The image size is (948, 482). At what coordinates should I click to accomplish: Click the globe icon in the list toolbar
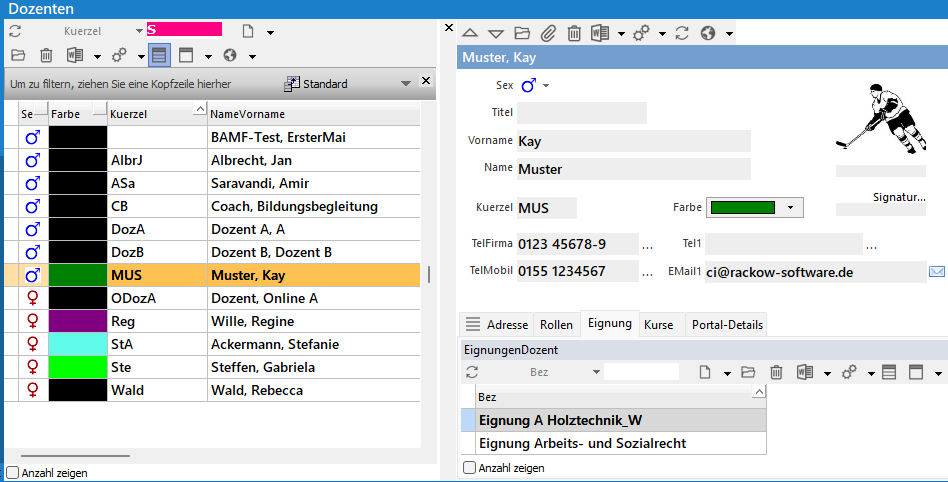tap(229, 55)
